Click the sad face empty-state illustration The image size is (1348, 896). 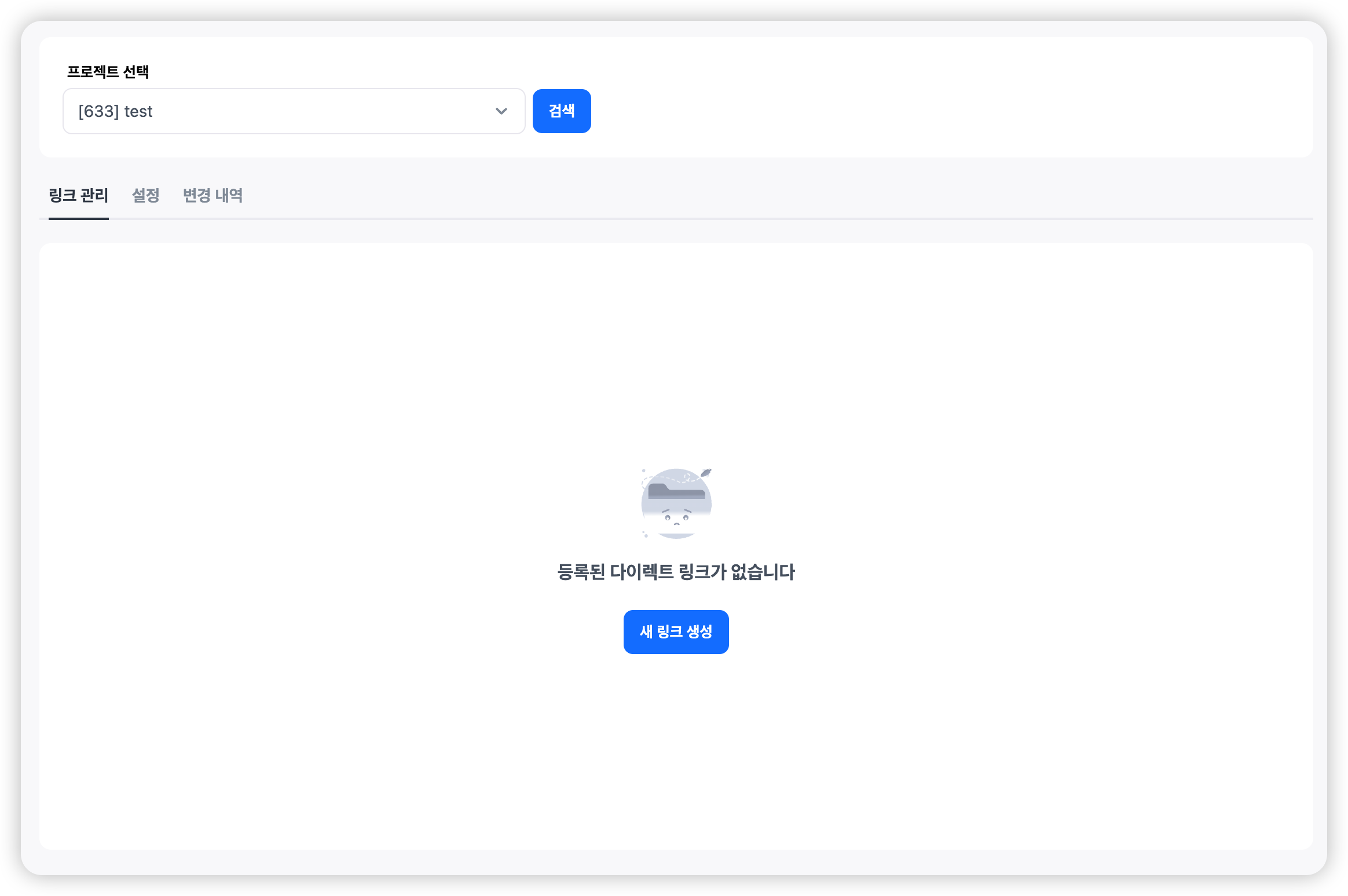(676, 504)
